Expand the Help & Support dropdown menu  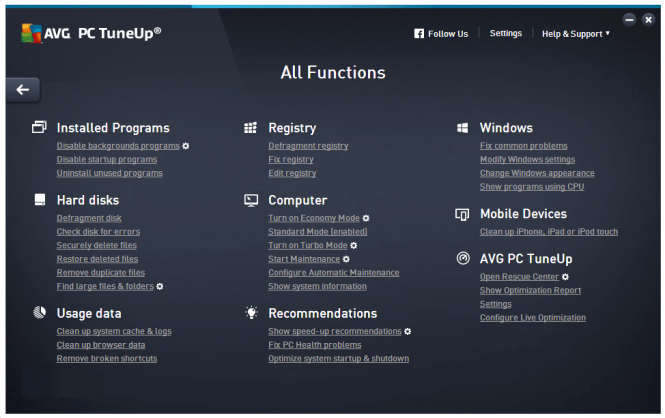pyautogui.click(x=576, y=34)
